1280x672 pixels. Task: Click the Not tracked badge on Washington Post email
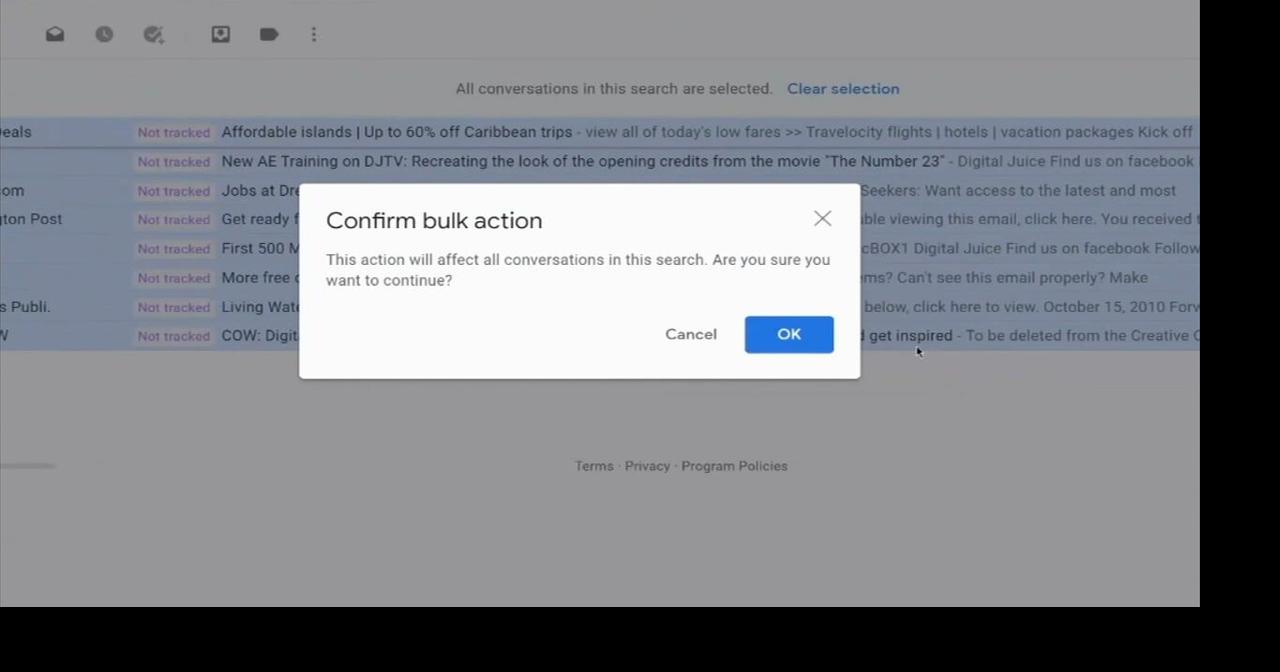[x=173, y=219]
